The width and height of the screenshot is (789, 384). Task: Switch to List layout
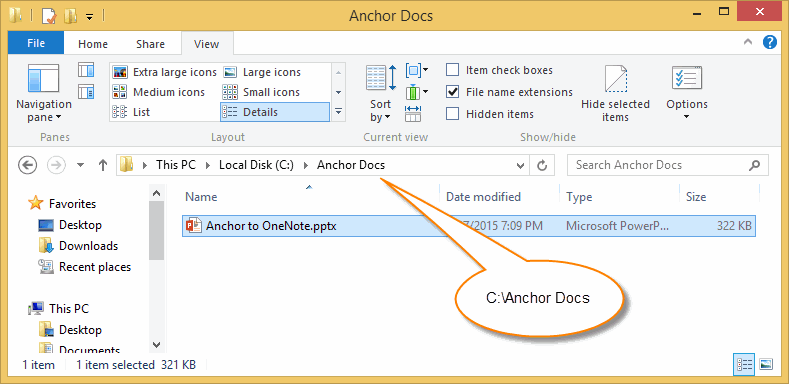click(x=131, y=112)
